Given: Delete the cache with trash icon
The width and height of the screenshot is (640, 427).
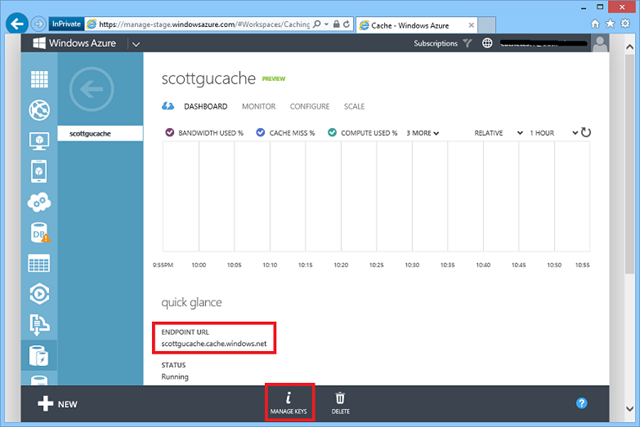Looking at the screenshot, I should [x=340, y=403].
